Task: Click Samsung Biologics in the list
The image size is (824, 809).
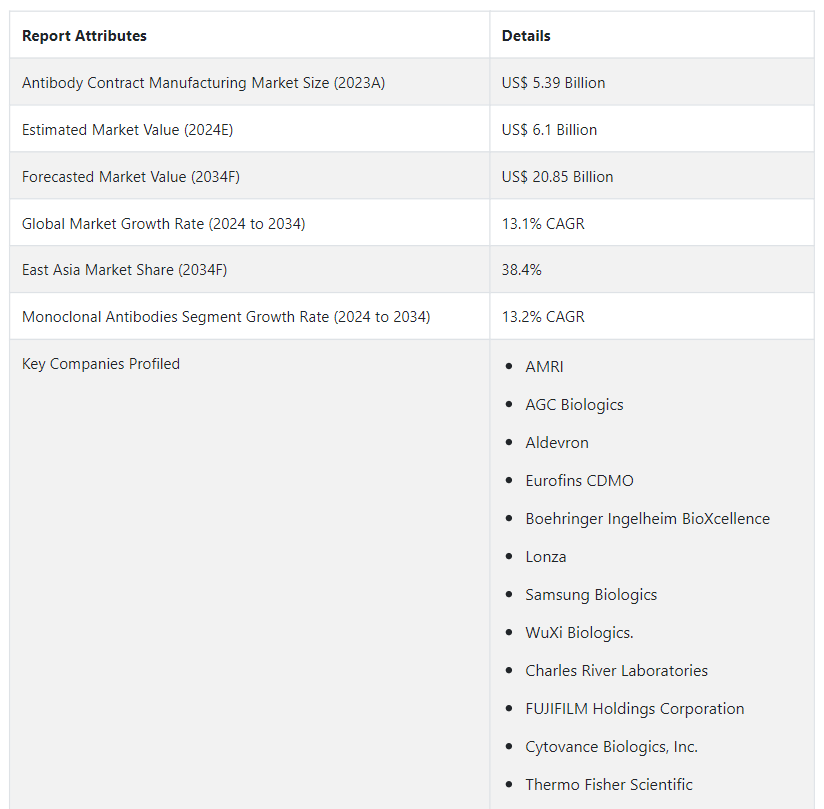Action: click(x=591, y=595)
